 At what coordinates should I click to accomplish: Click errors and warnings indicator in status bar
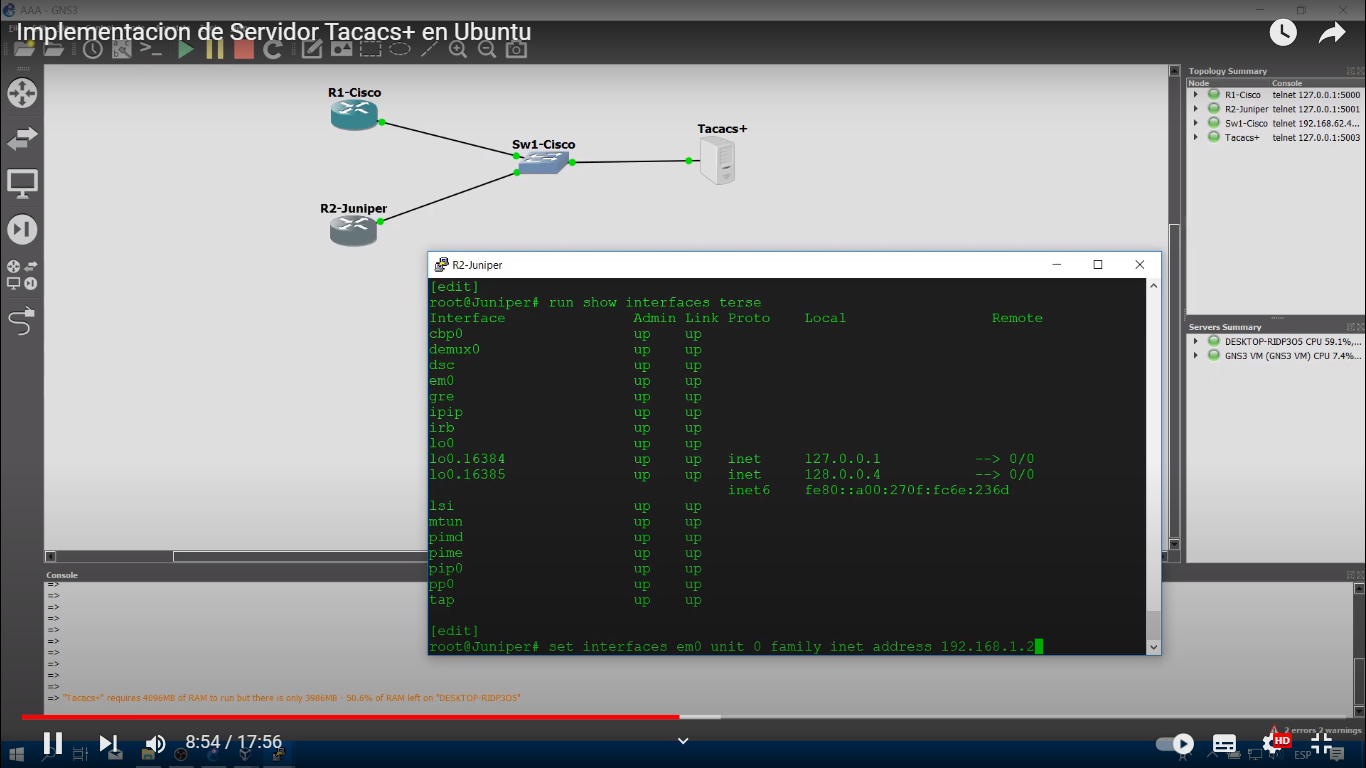tap(1313, 730)
